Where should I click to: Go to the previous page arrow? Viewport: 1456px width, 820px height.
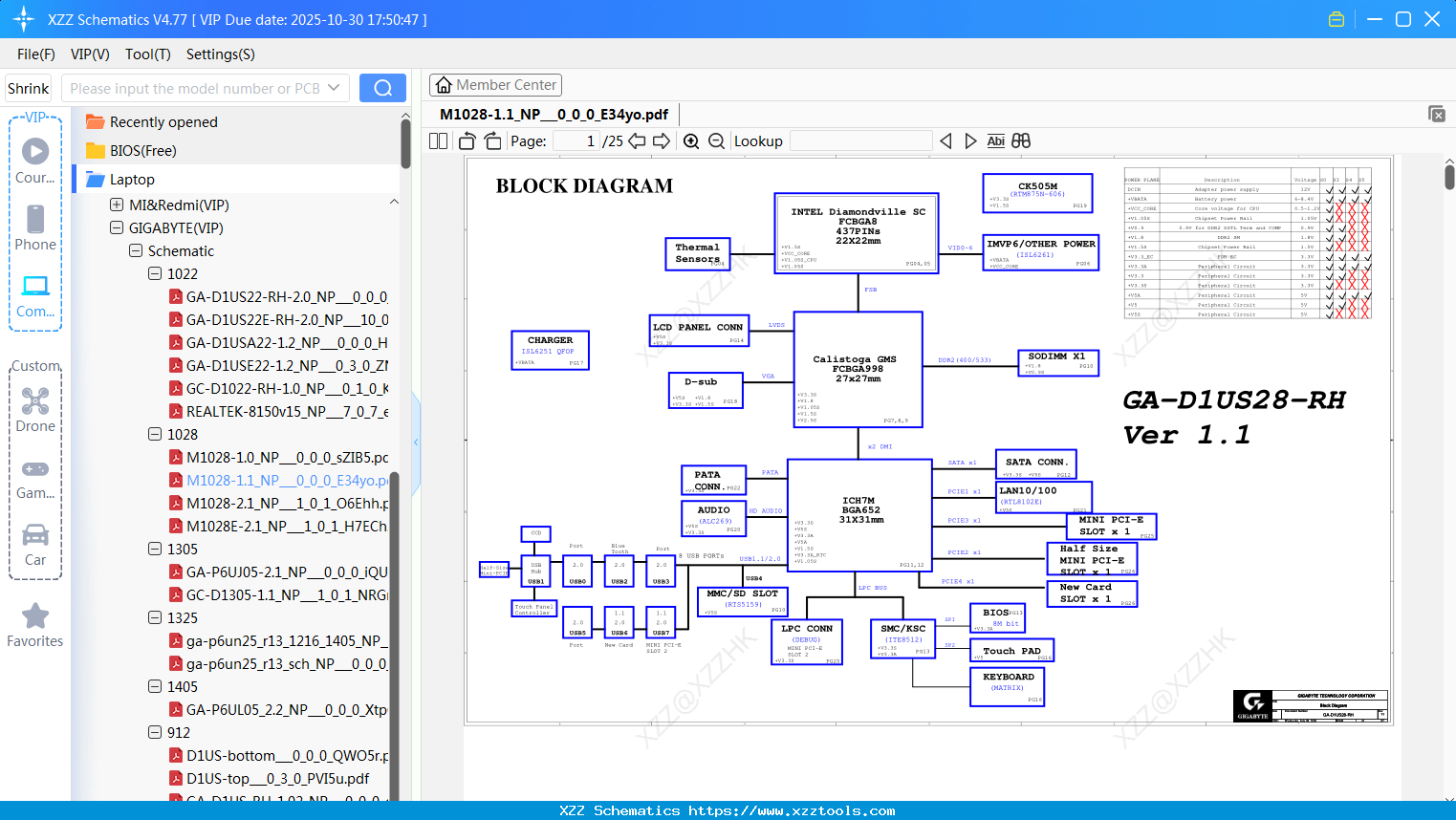click(x=637, y=140)
